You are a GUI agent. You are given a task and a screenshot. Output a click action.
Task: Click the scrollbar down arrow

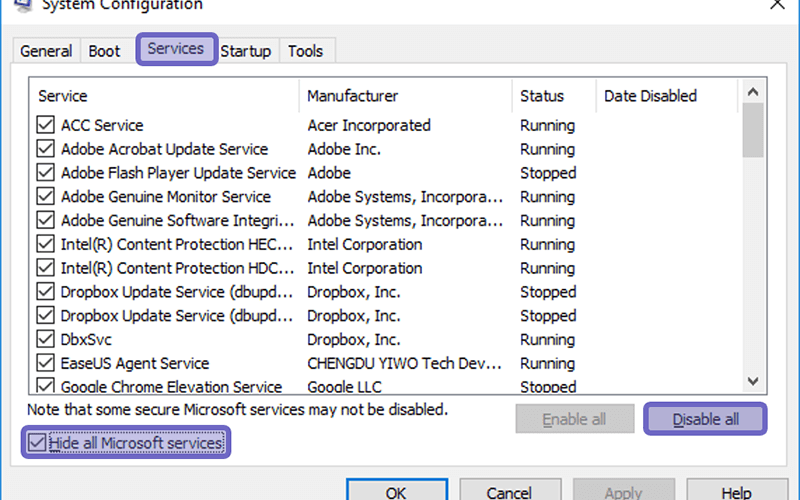(x=753, y=381)
